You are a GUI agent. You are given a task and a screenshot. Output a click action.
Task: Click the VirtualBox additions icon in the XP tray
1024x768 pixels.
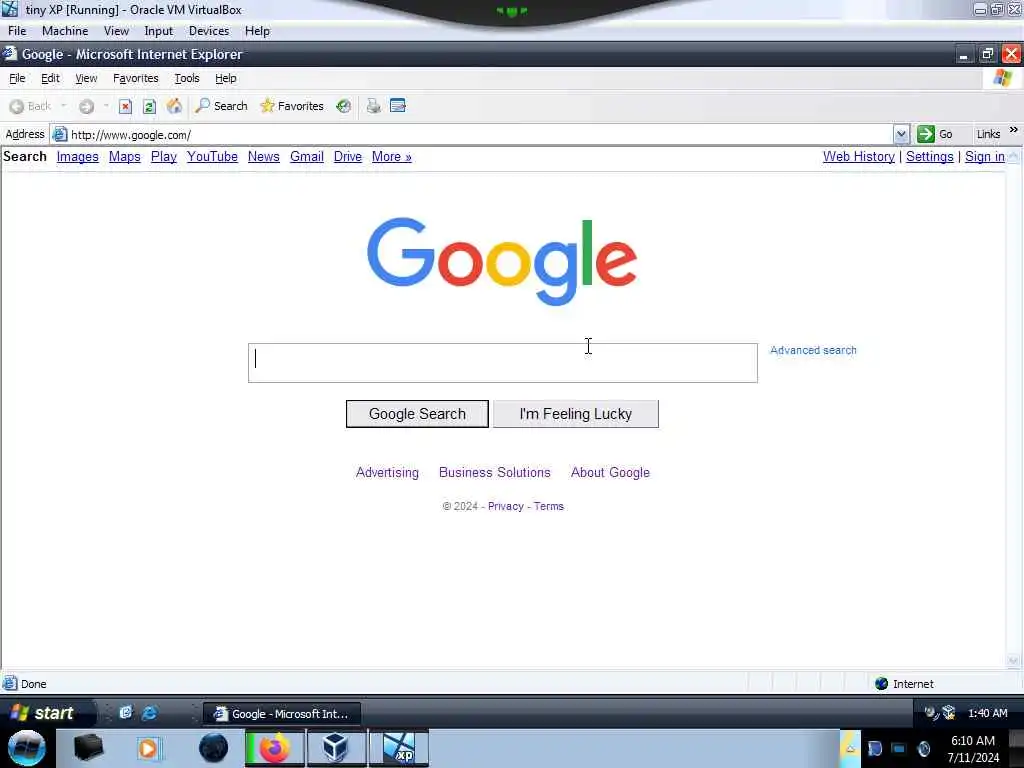(x=949, y=713)
